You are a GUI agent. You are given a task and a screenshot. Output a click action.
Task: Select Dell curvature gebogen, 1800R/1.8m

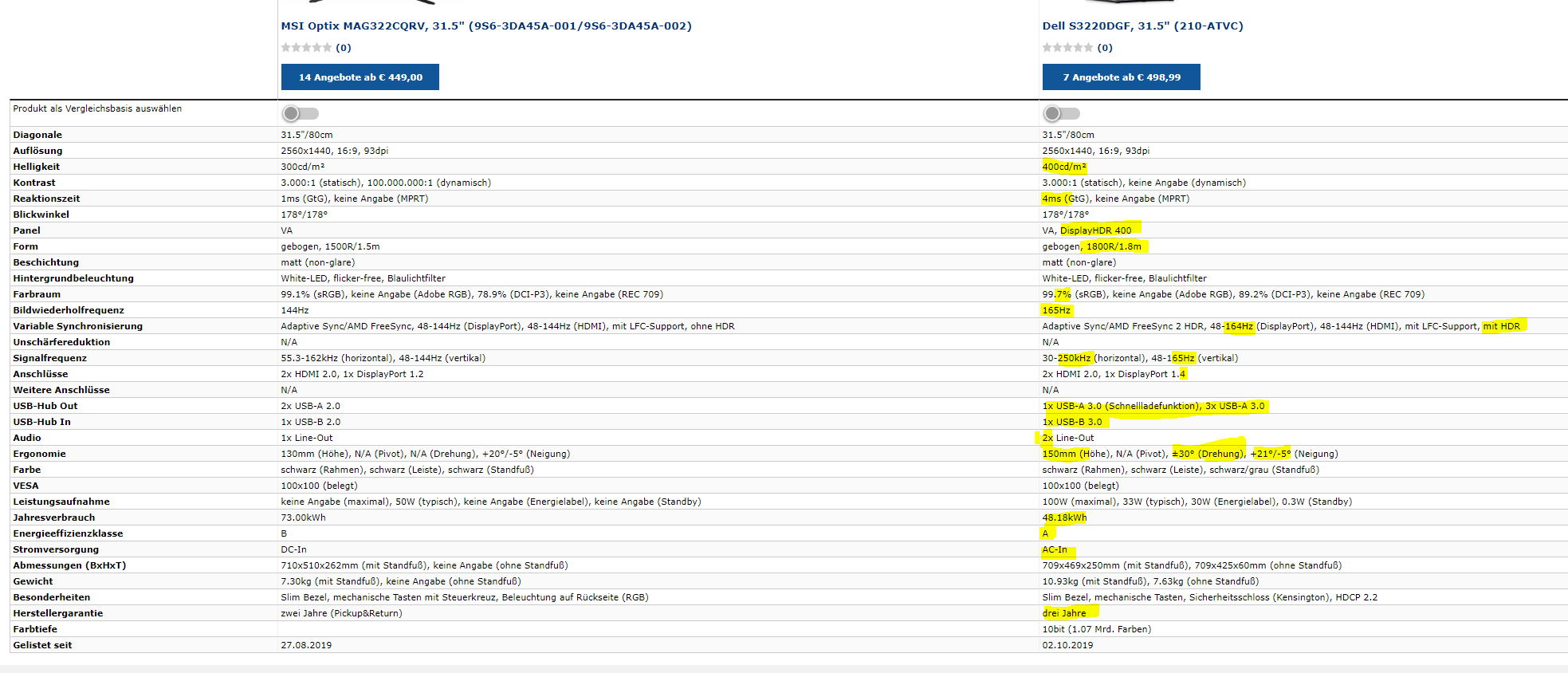point(1091,246)
